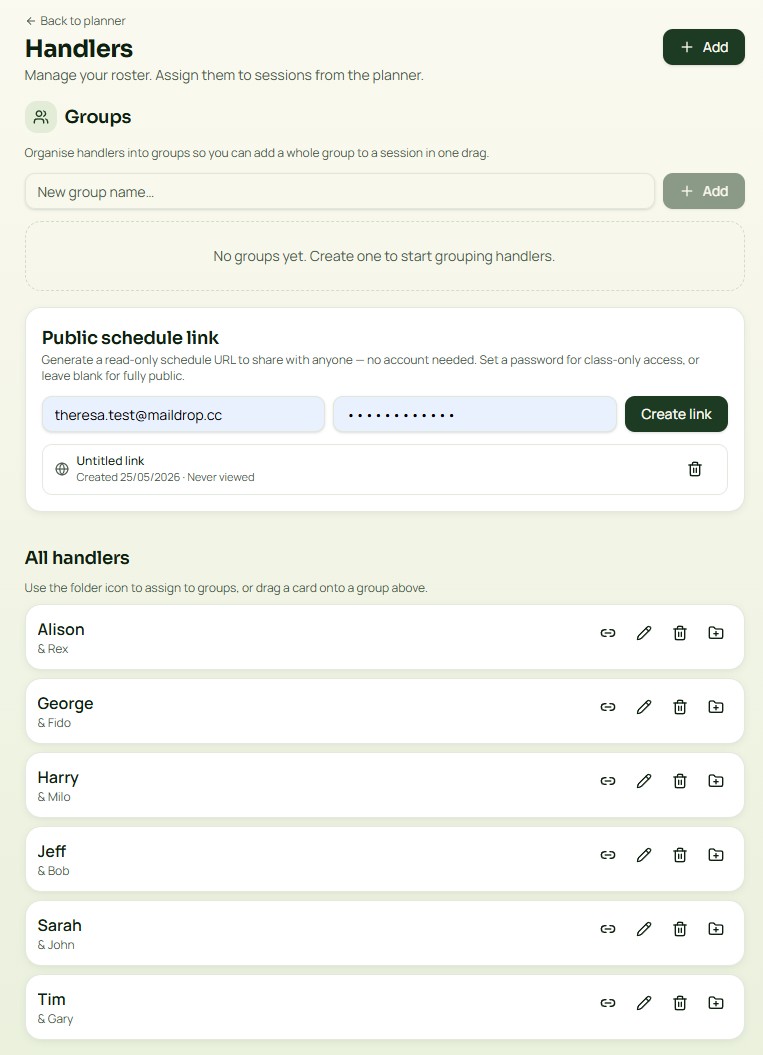Delete handler Jeff
This screenshot has width=763, height=1055.
coord(680,854)
